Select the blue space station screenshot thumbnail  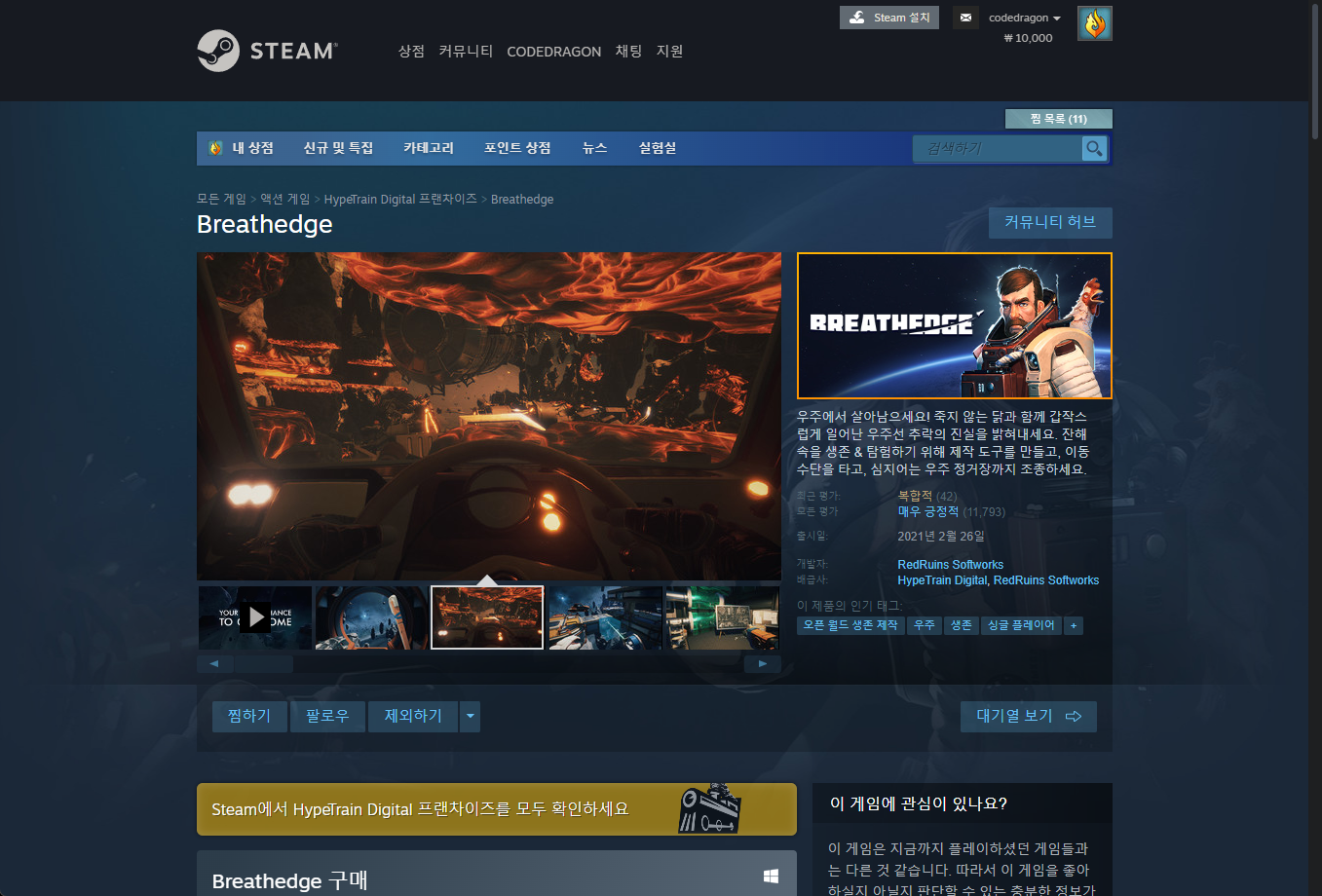point(605,617)
